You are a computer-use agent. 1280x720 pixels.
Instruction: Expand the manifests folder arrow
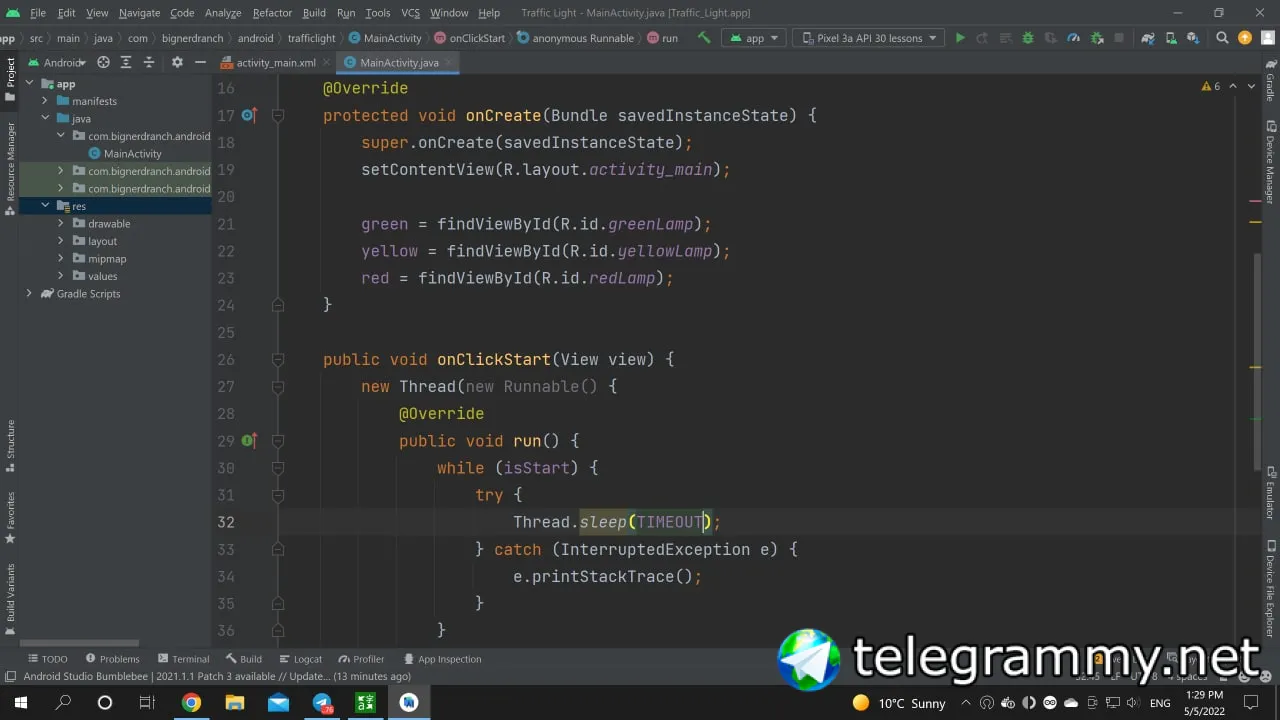(45, 101)
